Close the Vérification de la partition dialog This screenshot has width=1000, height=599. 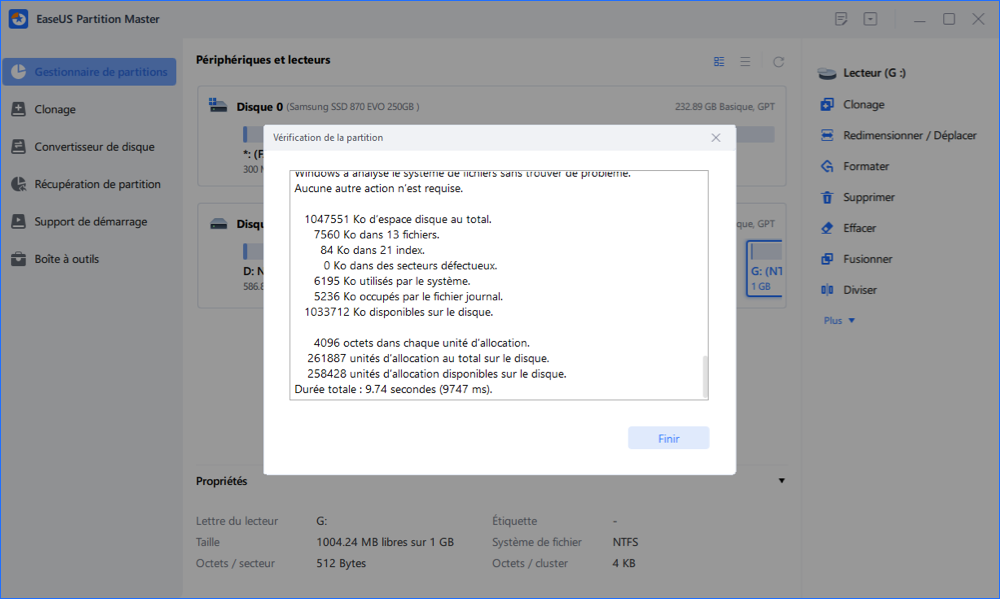[x=716, y=138]
